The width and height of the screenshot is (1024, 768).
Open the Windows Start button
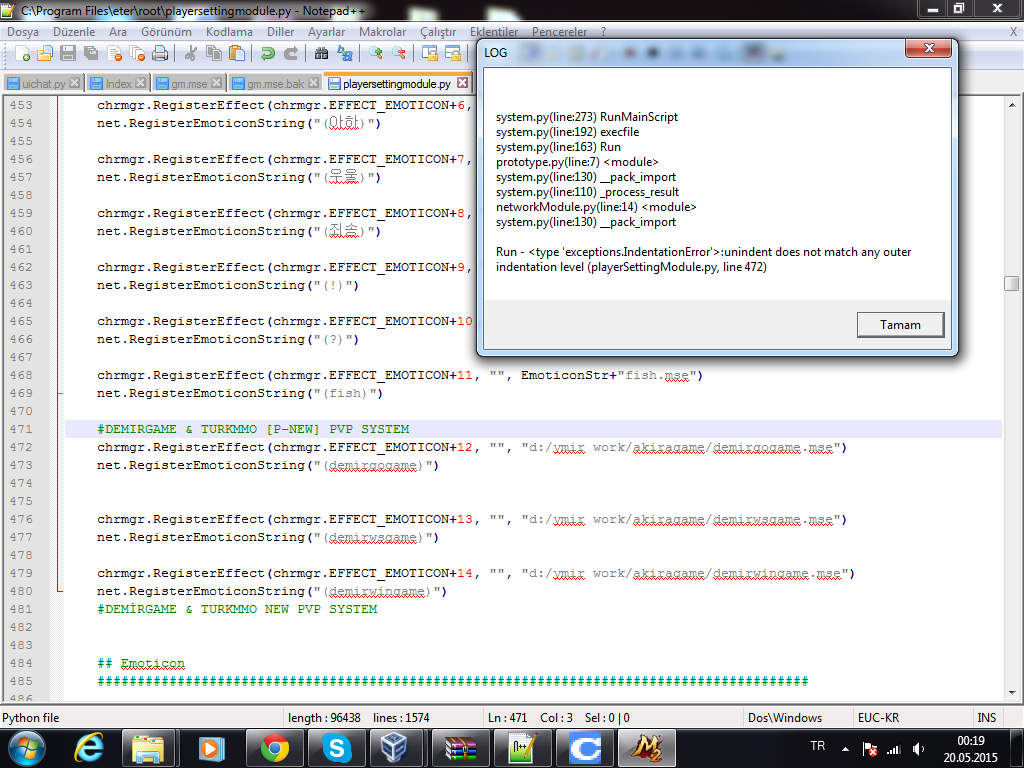click(x=26, y=748)
